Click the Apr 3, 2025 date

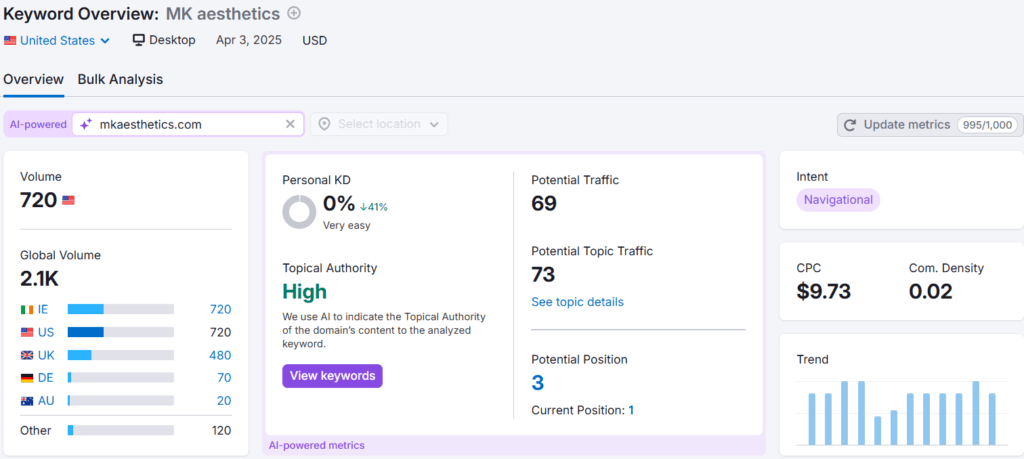point(249,40)
